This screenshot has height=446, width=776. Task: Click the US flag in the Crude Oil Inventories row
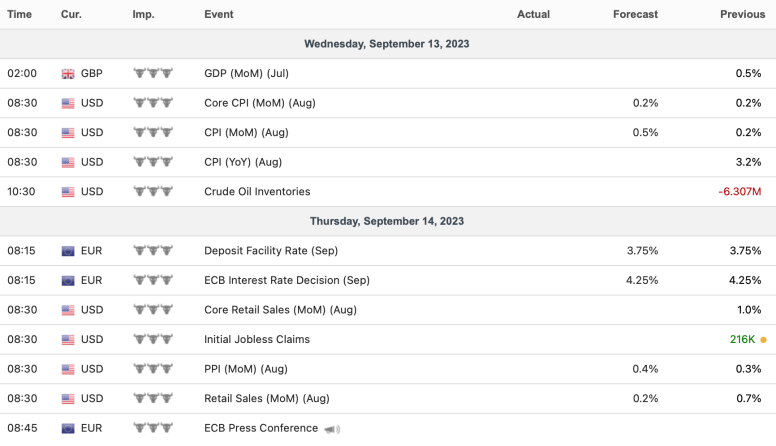pyautogui.click(x=68, y=192)
